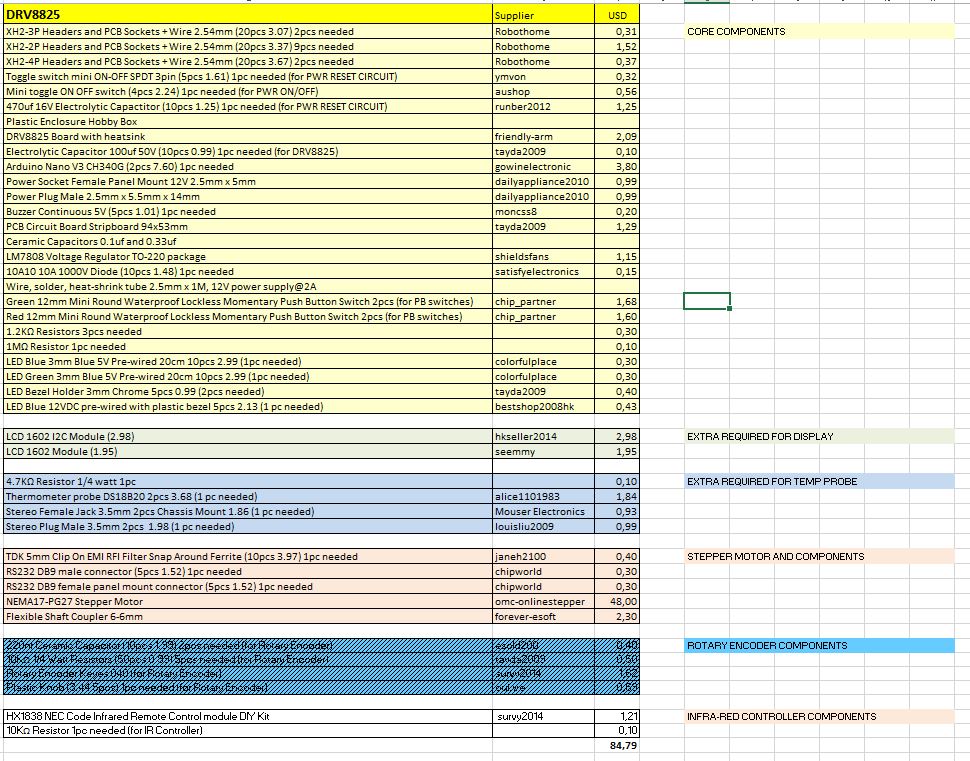Select the NEMA17-PG27 Stepper Motor cell
970x761 pixels.
[248, 601]
